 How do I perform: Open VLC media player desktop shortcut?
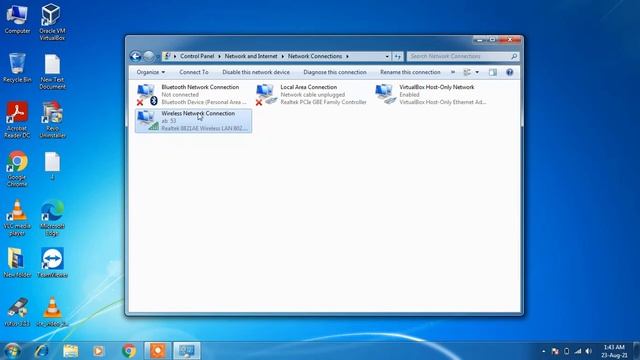(x=17, y=218)
